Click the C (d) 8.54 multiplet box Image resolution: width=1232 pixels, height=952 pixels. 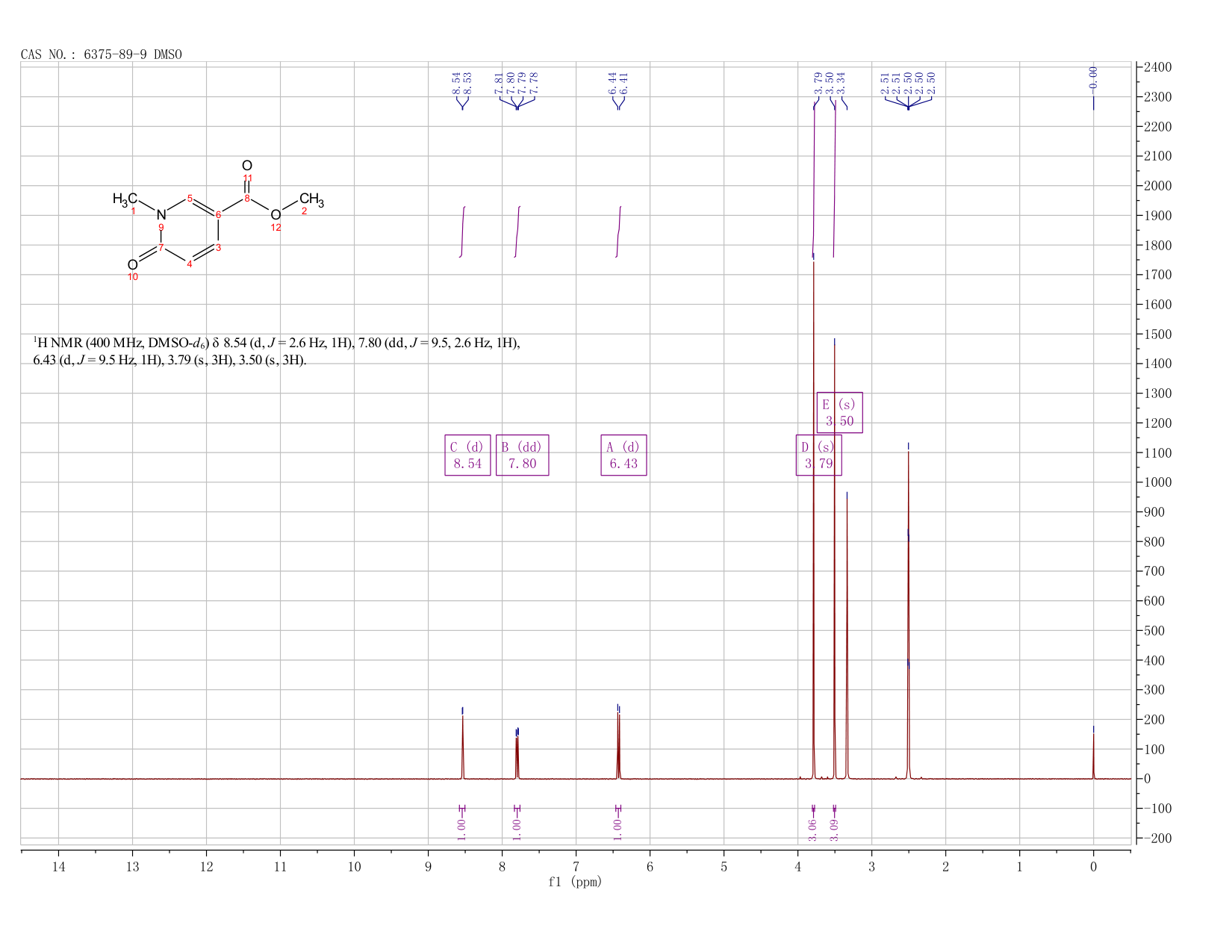pos(467,455)
